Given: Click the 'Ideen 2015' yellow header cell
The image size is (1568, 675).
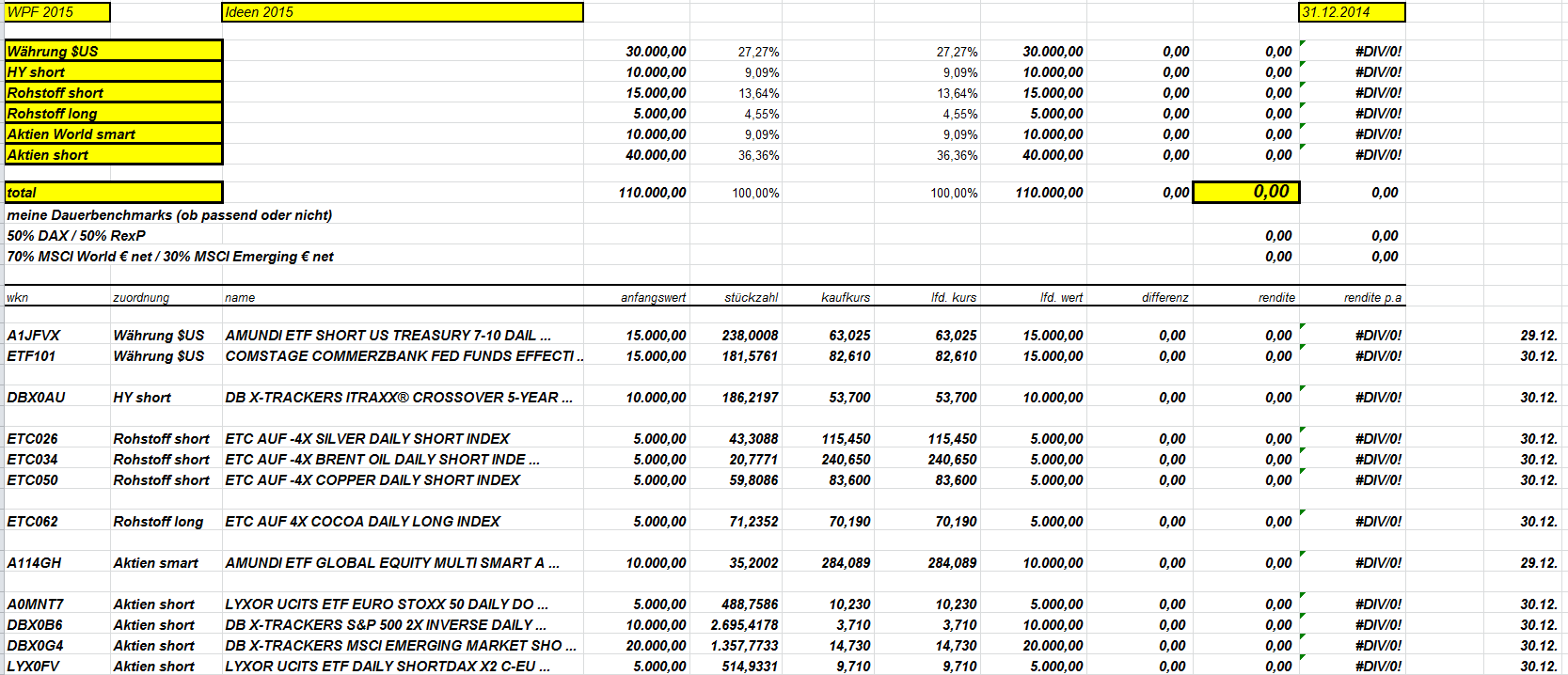Looking at the screenshot, I should [403, 12].
